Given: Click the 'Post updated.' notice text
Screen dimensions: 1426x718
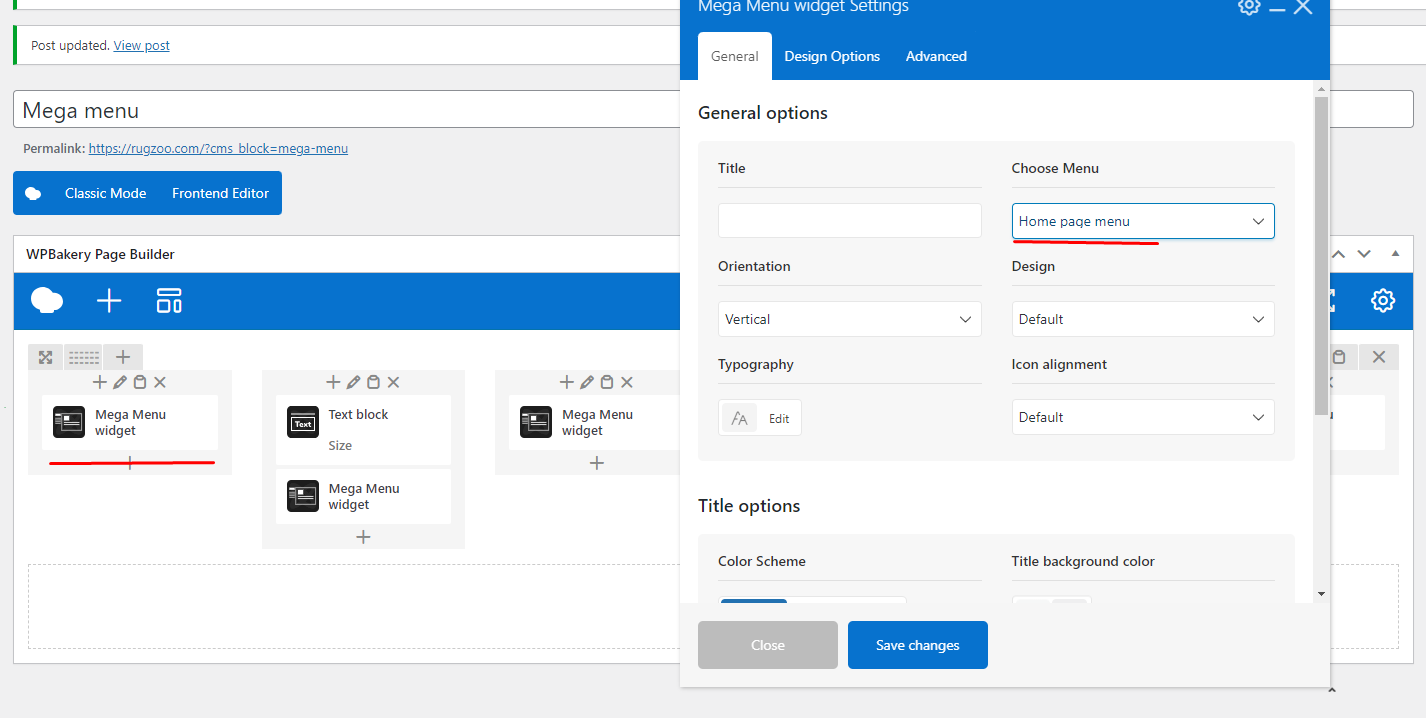Looking at the screenshot, I should tap(70, 45).
